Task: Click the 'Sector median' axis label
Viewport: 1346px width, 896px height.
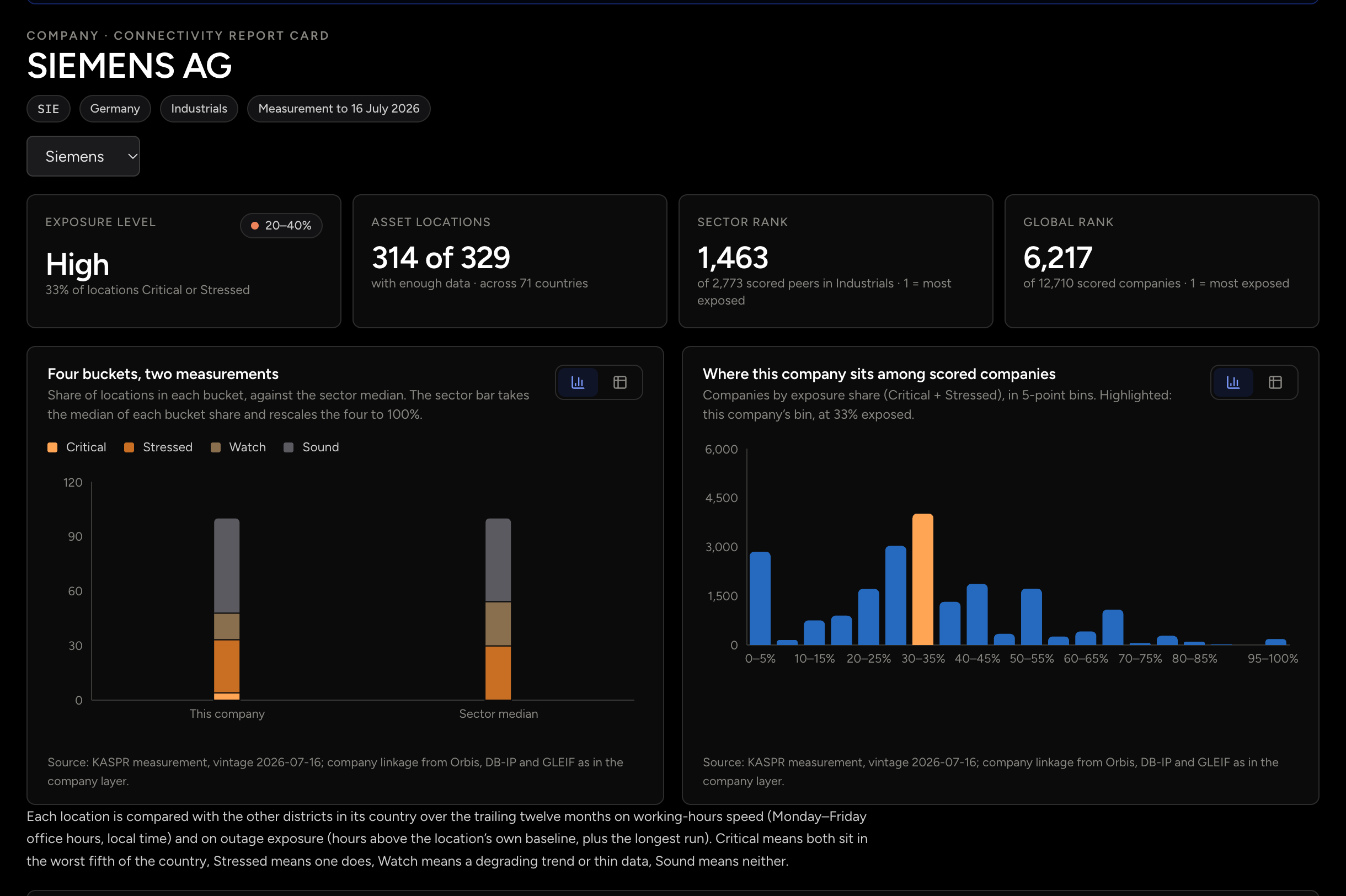Action: tap(498, 714)
